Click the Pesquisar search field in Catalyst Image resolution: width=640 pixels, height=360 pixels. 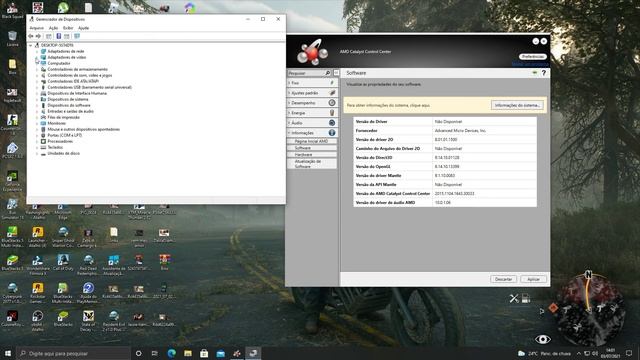(306, 73)
